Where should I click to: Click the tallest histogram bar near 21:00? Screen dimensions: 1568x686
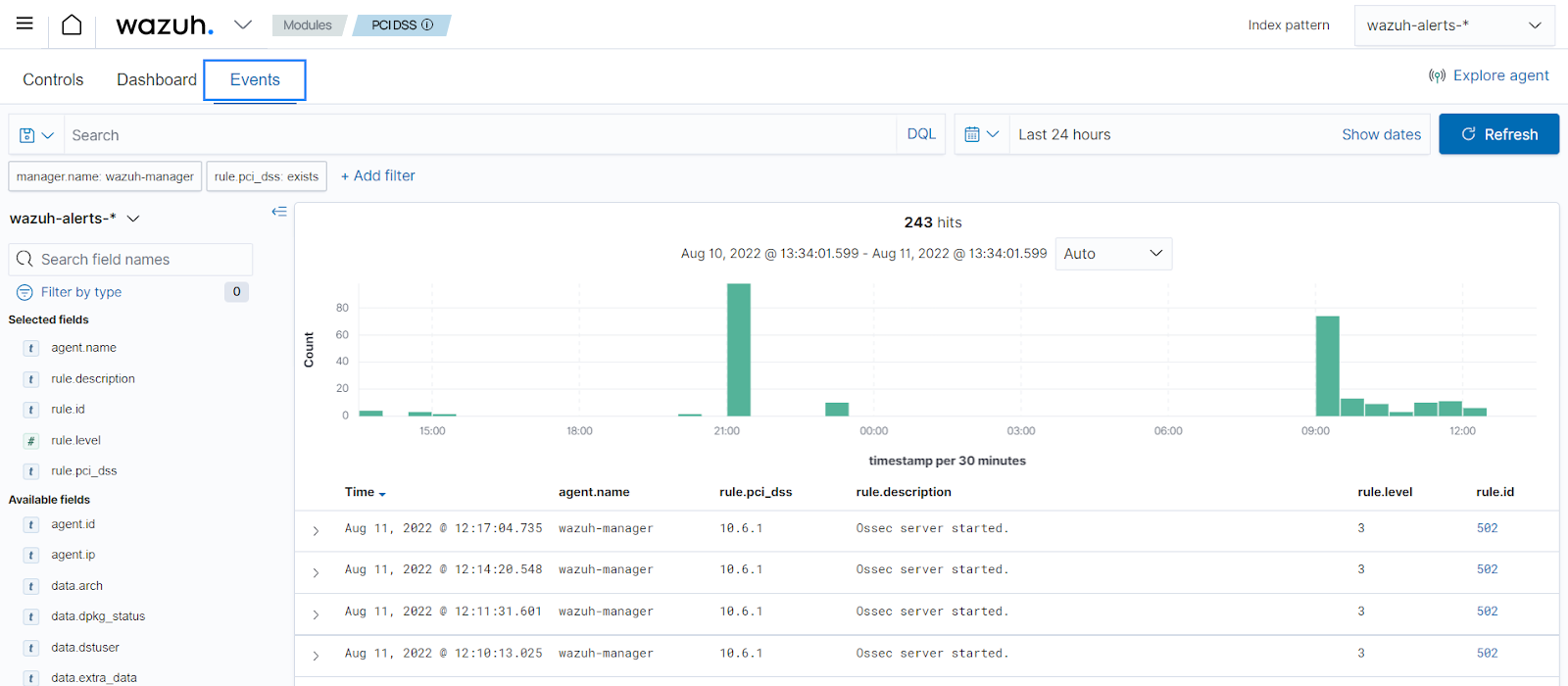[x=738, y=350]
